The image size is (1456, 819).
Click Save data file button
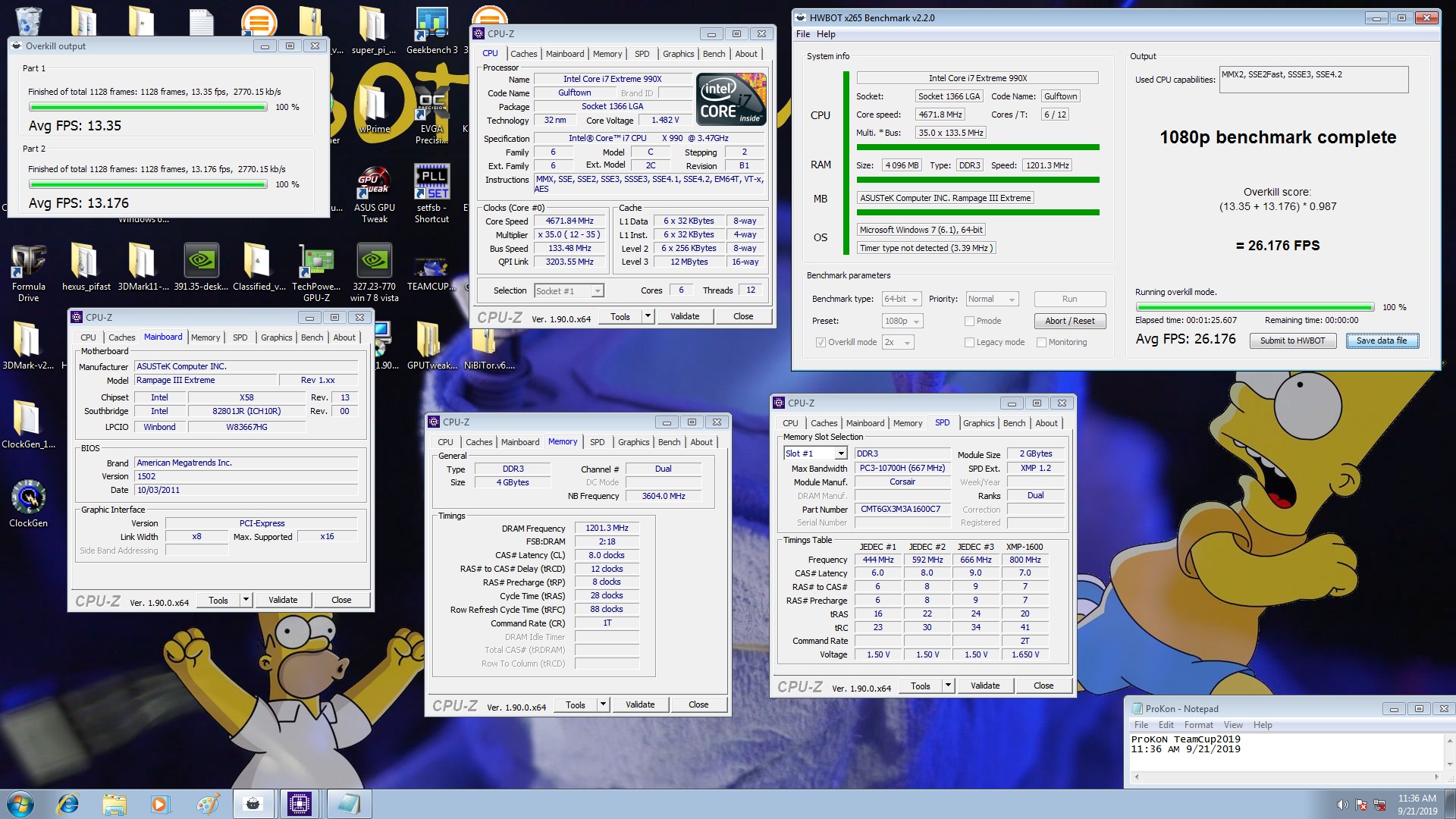(x=1382, y=340)
